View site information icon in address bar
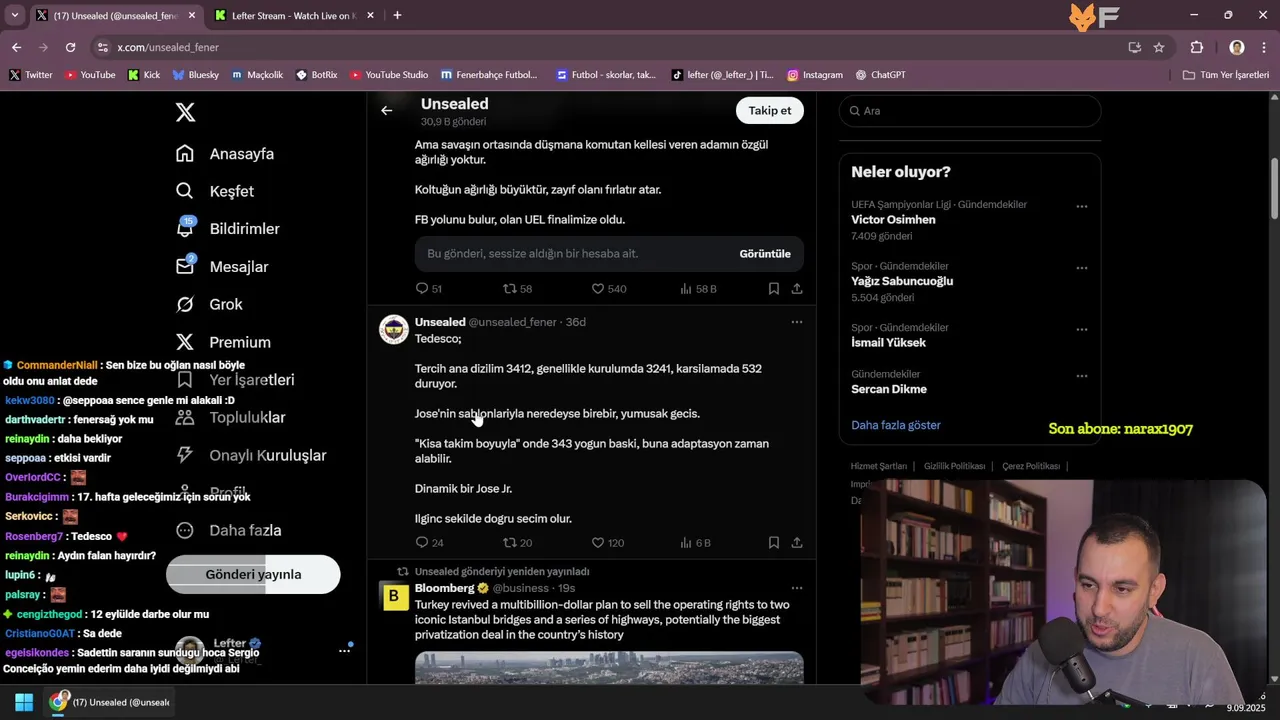 (x=102, y=47)
